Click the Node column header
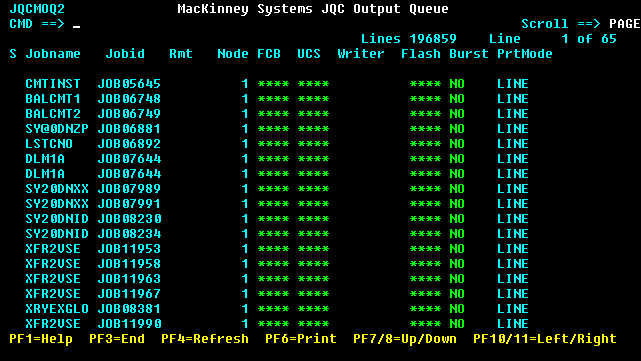The image size is (641, 361). pos(233,54)
